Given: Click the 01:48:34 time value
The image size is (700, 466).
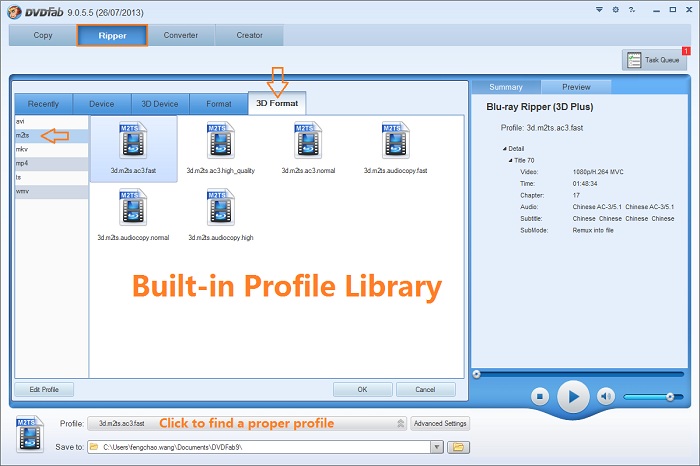Looking at the screenshot, I should tap(585, 183).
